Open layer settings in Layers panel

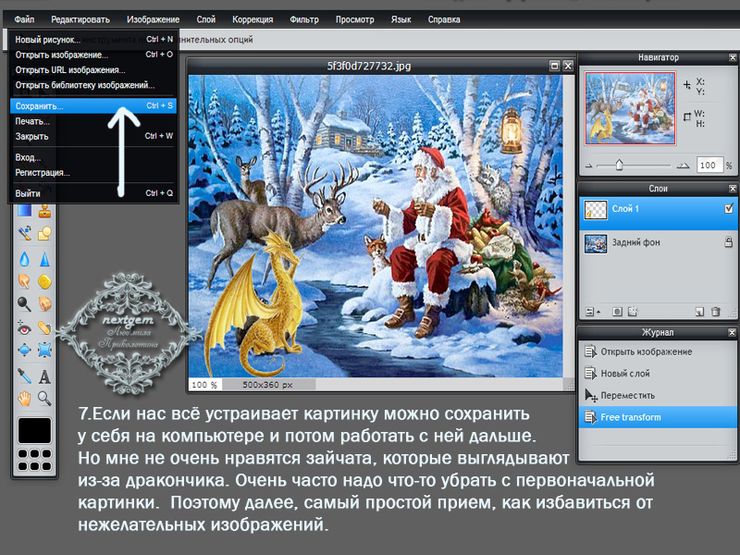click(x=591, y=311)
